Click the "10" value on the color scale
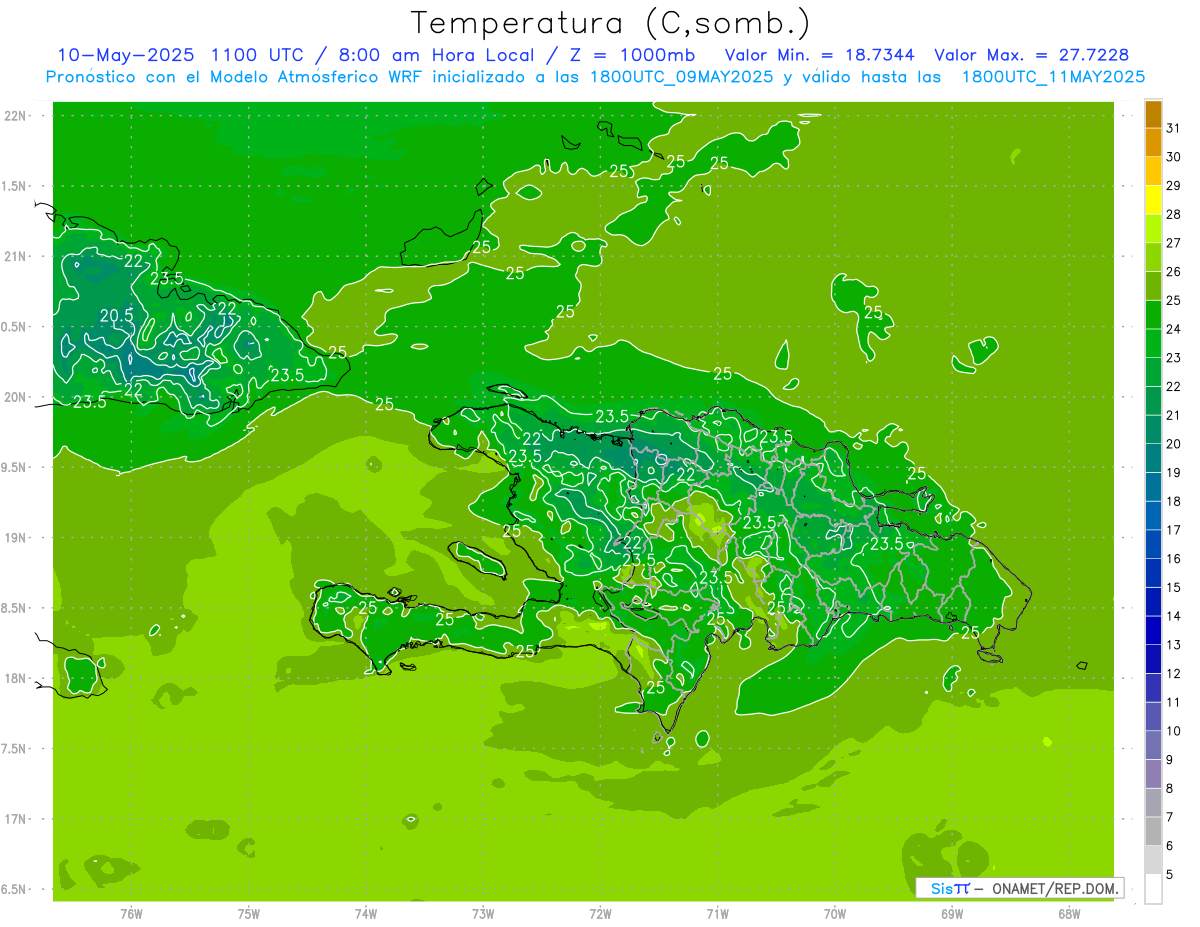Screen dimensions: 1200x927 click(x=1174, y=731)
